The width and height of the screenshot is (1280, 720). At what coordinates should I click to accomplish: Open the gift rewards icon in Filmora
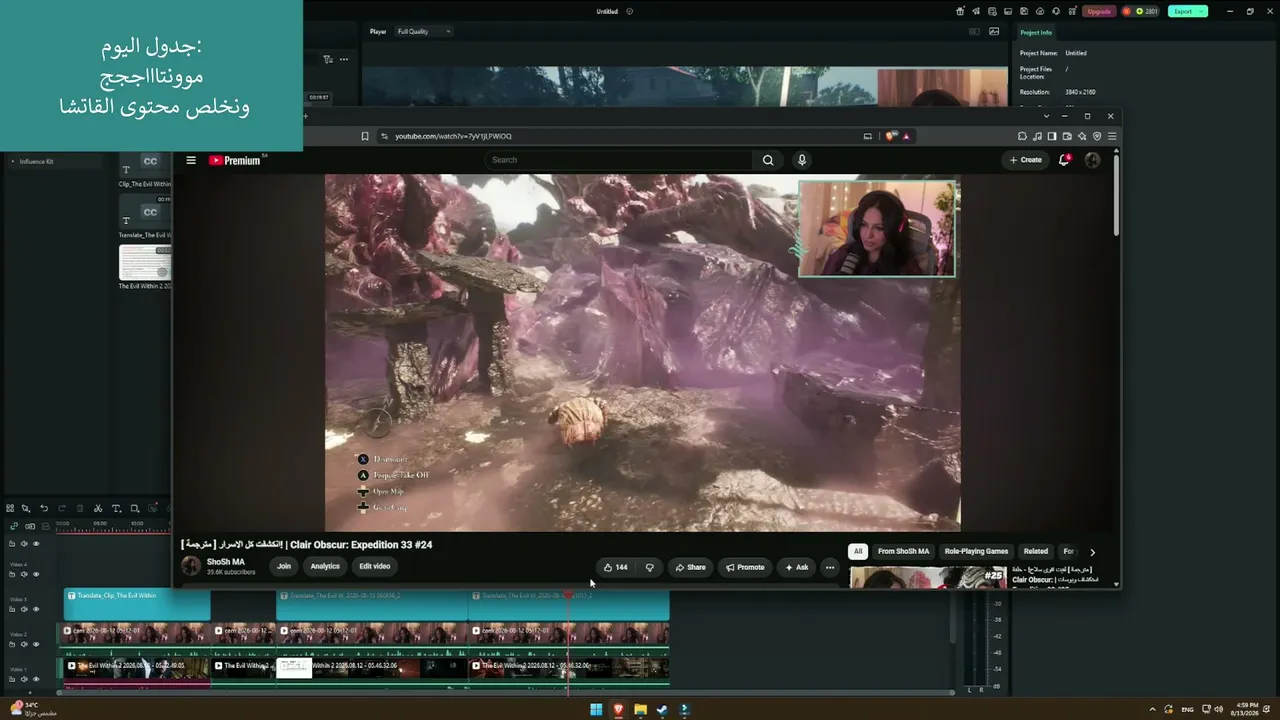(960, 11)
